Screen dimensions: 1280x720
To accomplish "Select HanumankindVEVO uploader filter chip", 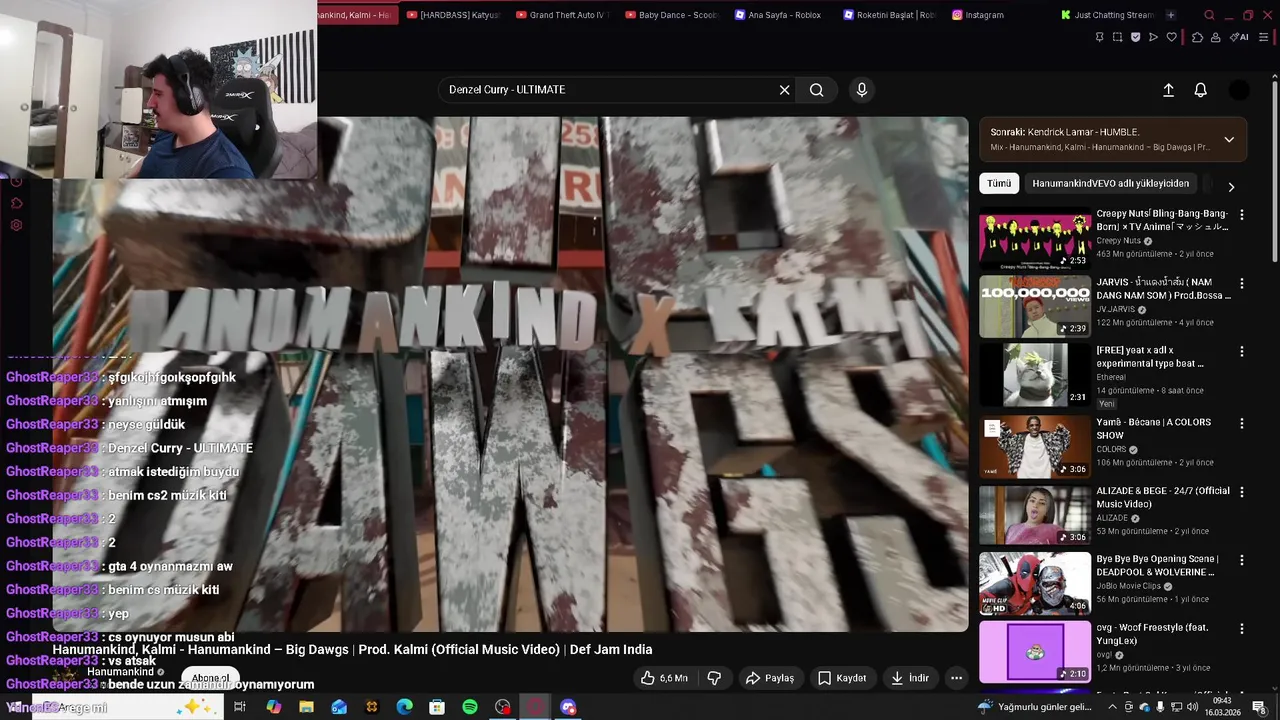I will pyautogui.click(x=1110, y=183).
